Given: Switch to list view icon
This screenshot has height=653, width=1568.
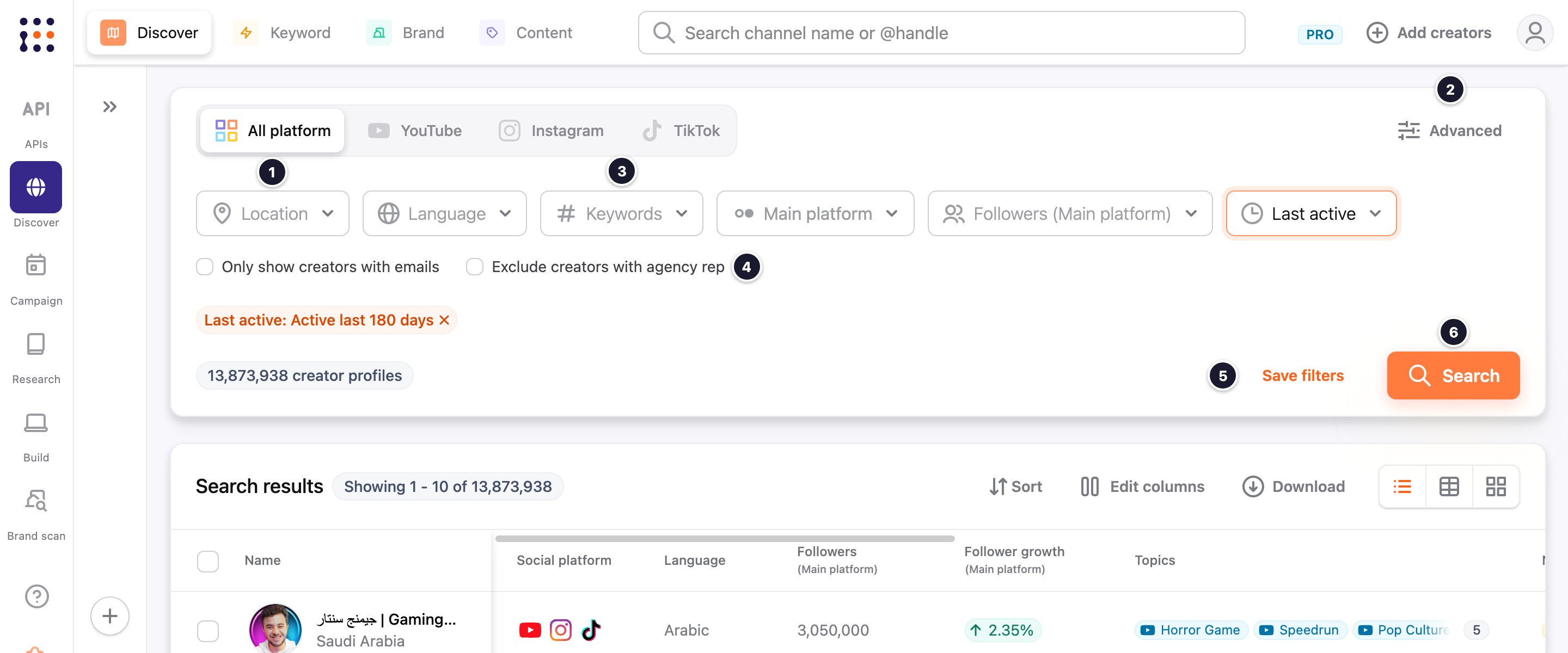Looking at the screenshot, I should click(x=1402, y=486).
